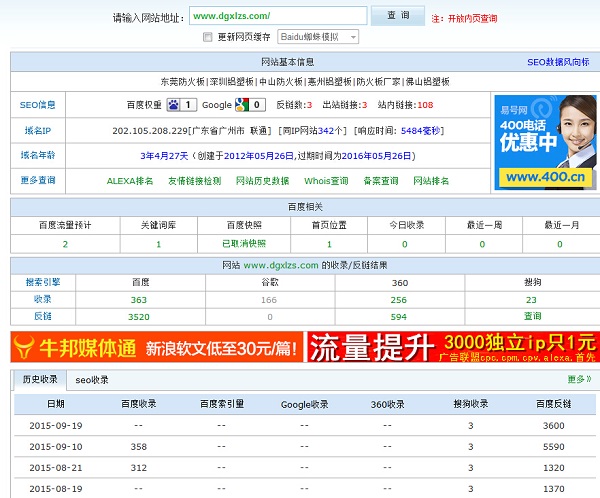Switch to the seo收录 tab
The image size is (600, 498).
(92, 380)
